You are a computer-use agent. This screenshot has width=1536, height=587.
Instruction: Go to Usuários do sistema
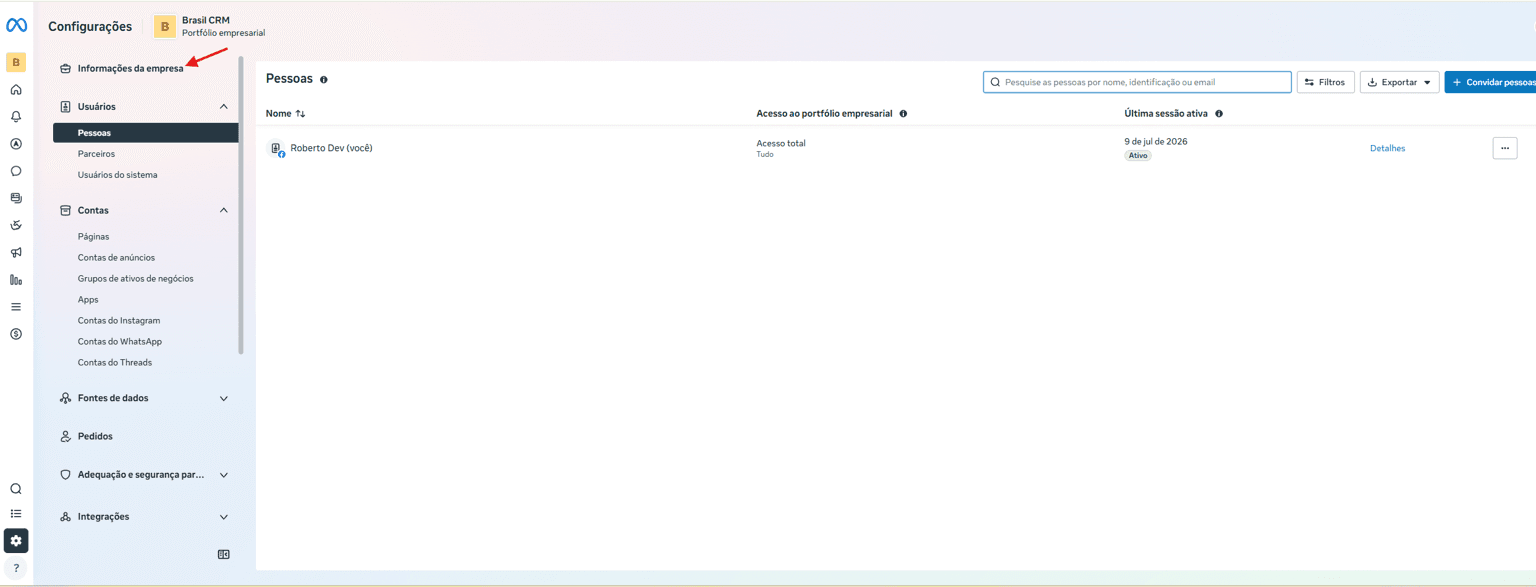click(117, 175)
